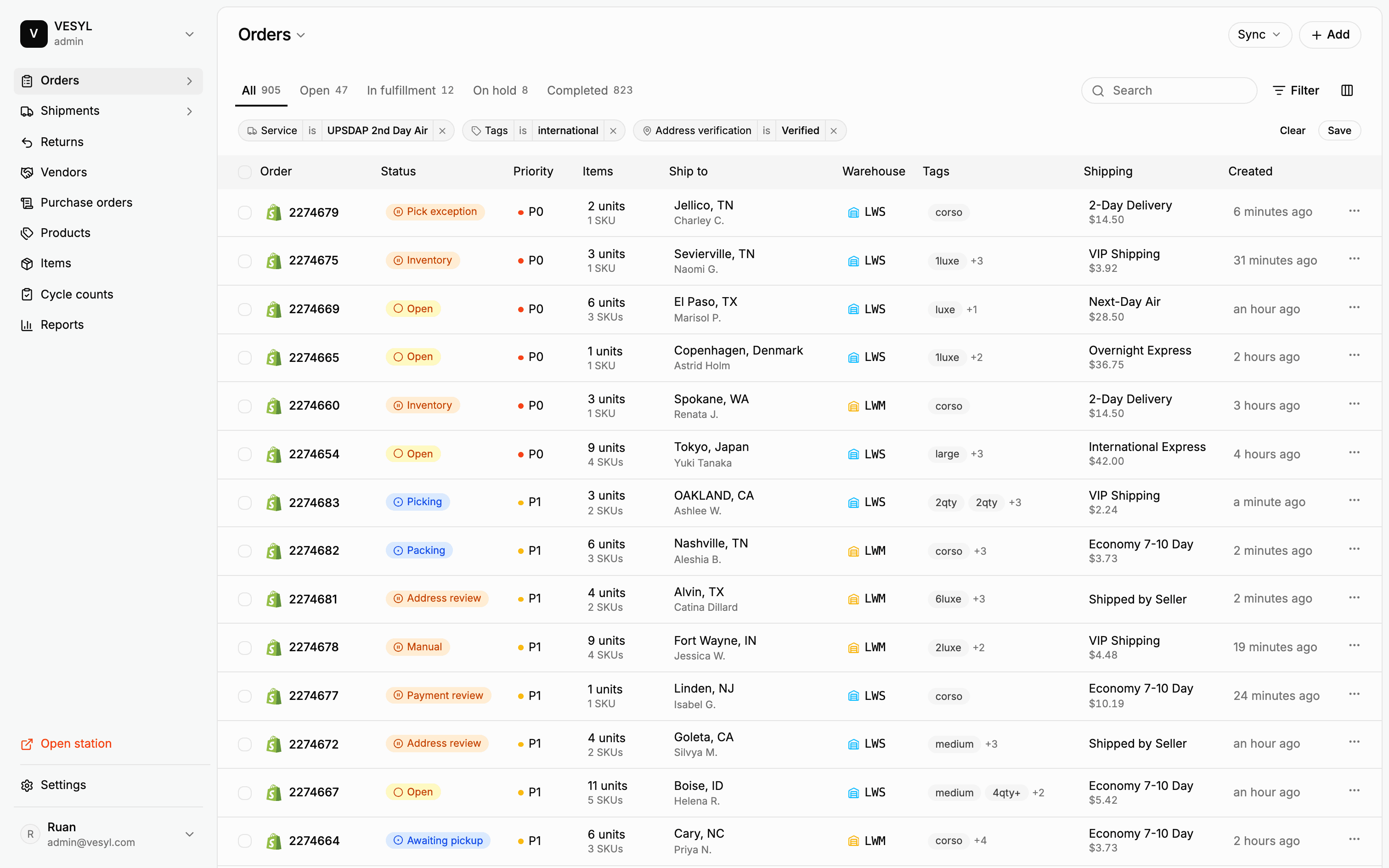Image resolution: width=1389 pixels, height=868 pixels.
Task: Clear all applied filters
Action: (1292, 131)
